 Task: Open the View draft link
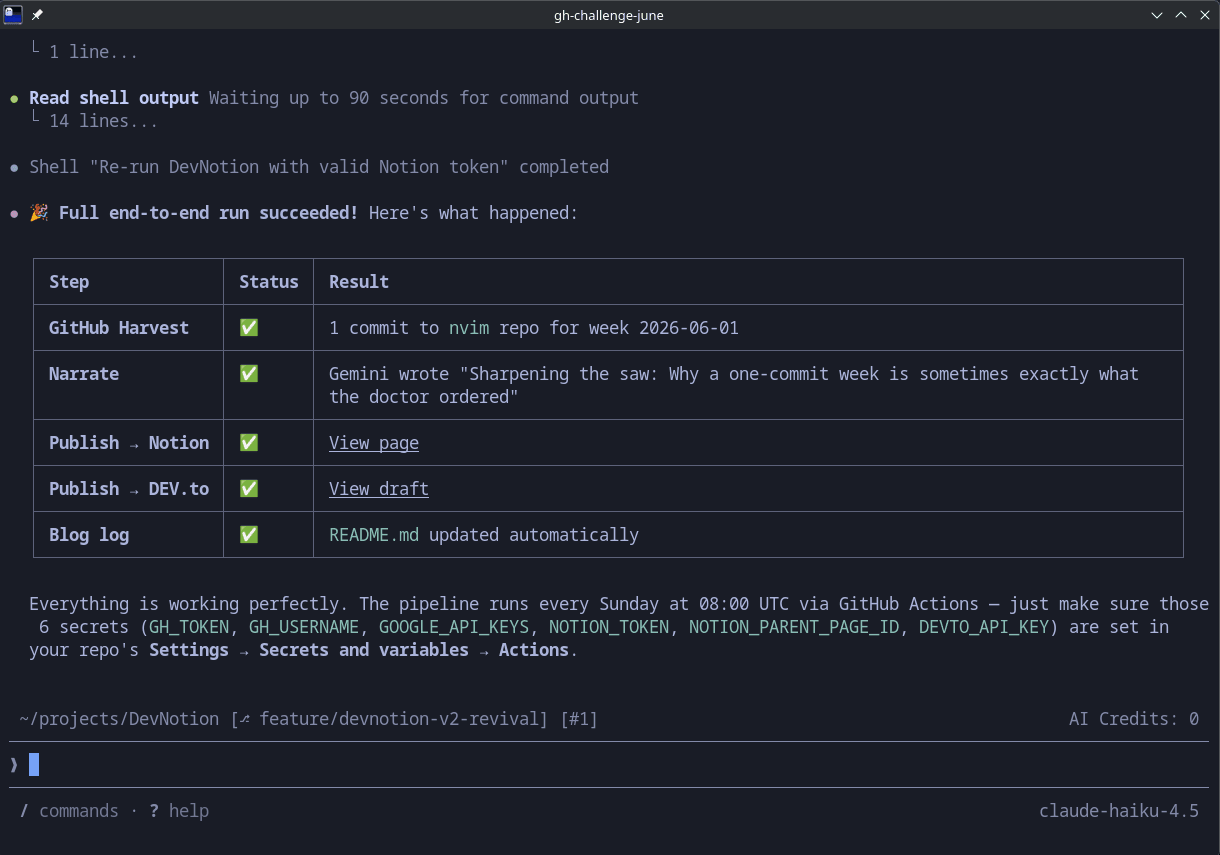pyautogui.click(x=379, y=489)
